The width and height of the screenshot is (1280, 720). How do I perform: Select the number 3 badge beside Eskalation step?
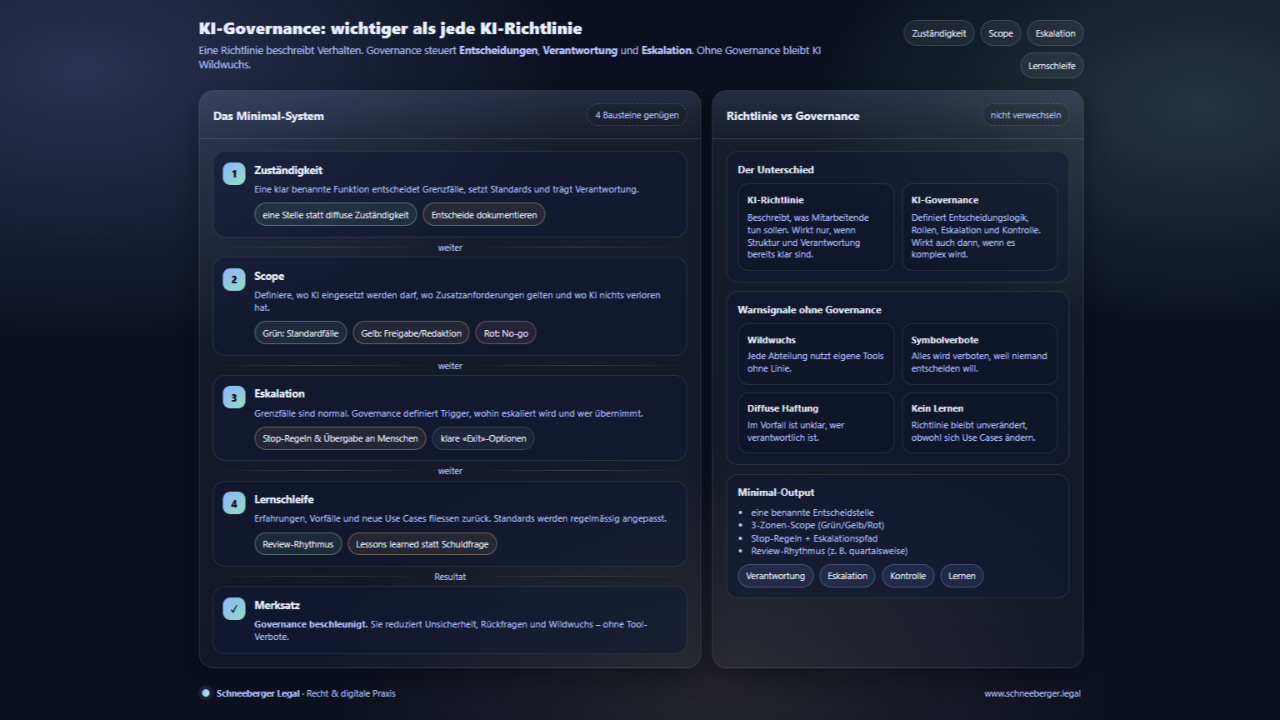pos(234,398)
